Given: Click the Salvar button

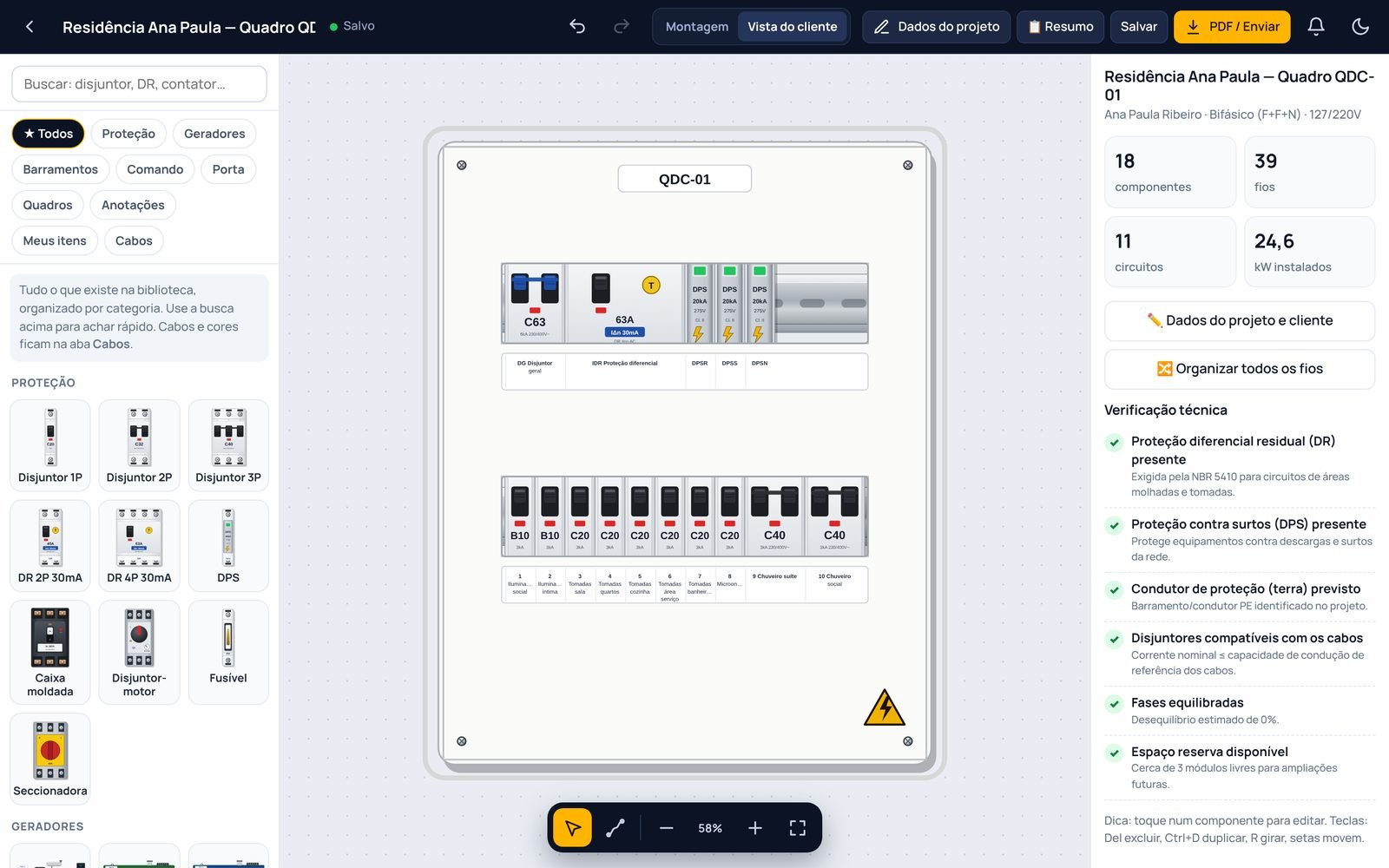Looking at the screenshot, I should coord(1139,27).
